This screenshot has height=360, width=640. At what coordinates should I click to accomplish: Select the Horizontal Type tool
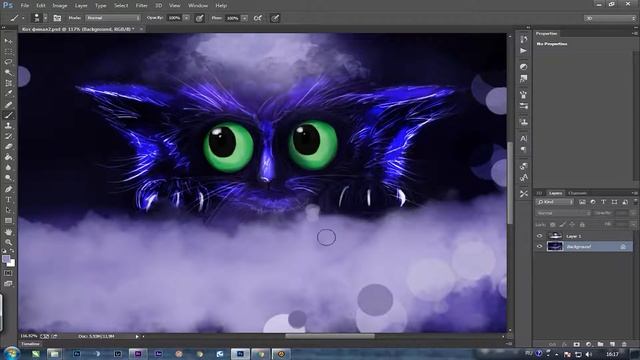click(8, 200)
